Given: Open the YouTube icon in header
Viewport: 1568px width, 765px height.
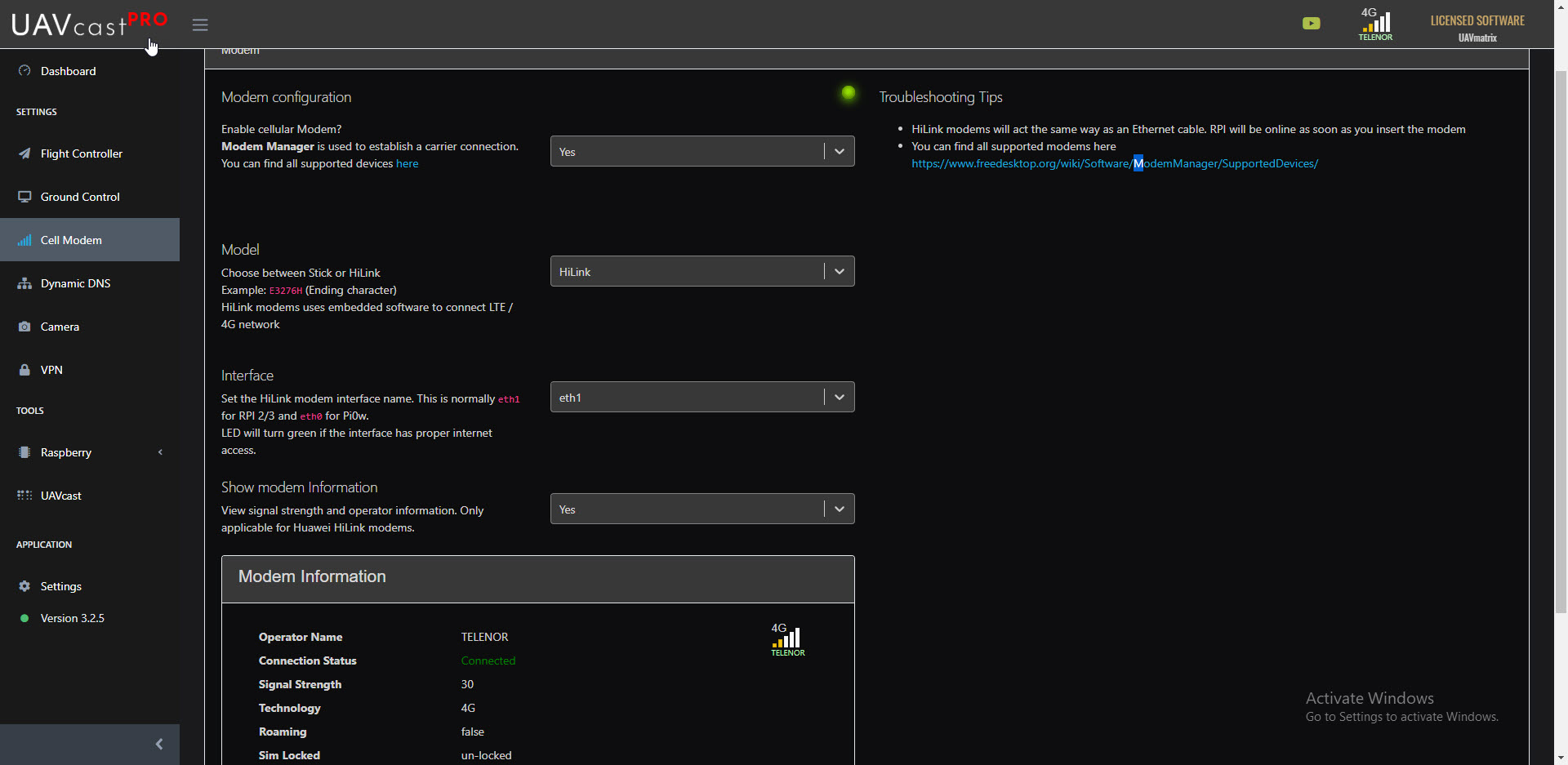Looking at the screenshot, I should (1311, 24).
